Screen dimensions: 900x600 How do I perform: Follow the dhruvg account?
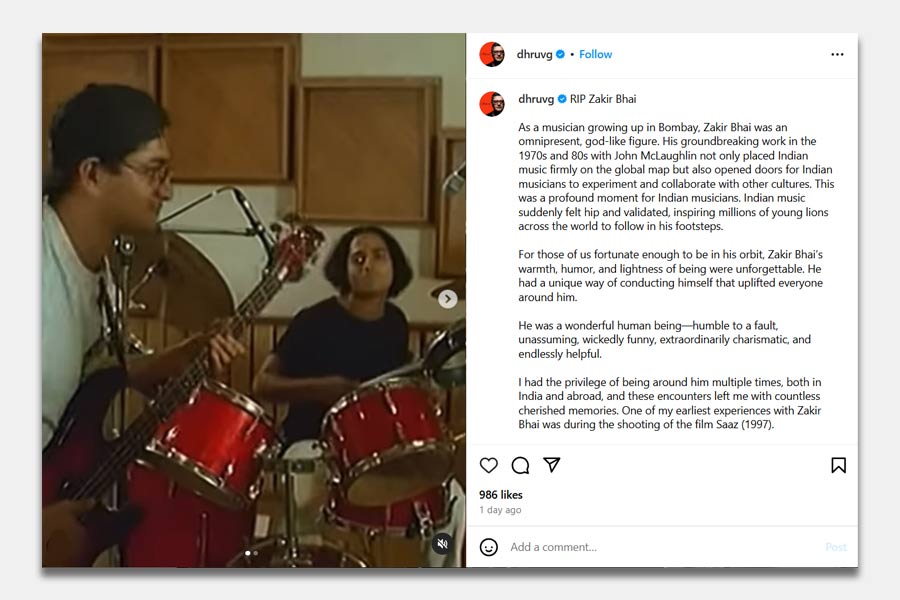(x=595, y=55)
